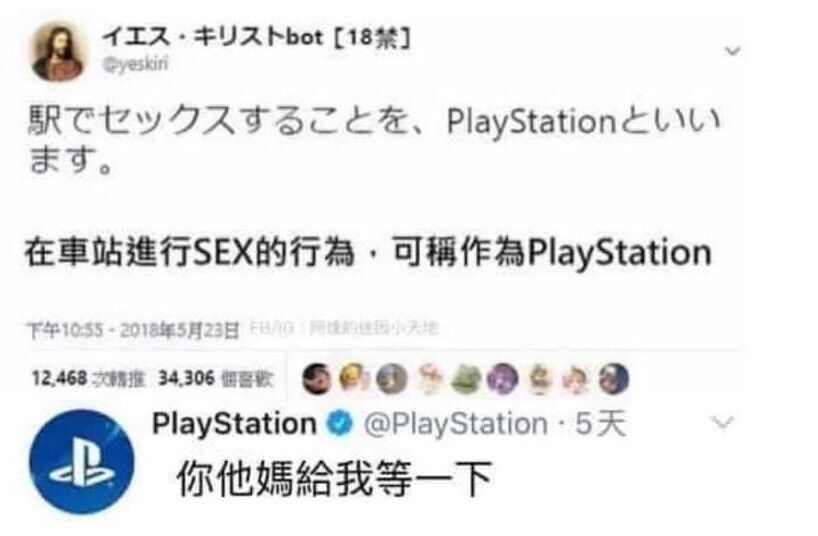Expand the PlayStation reply options chevron

[x=723, y=422]
